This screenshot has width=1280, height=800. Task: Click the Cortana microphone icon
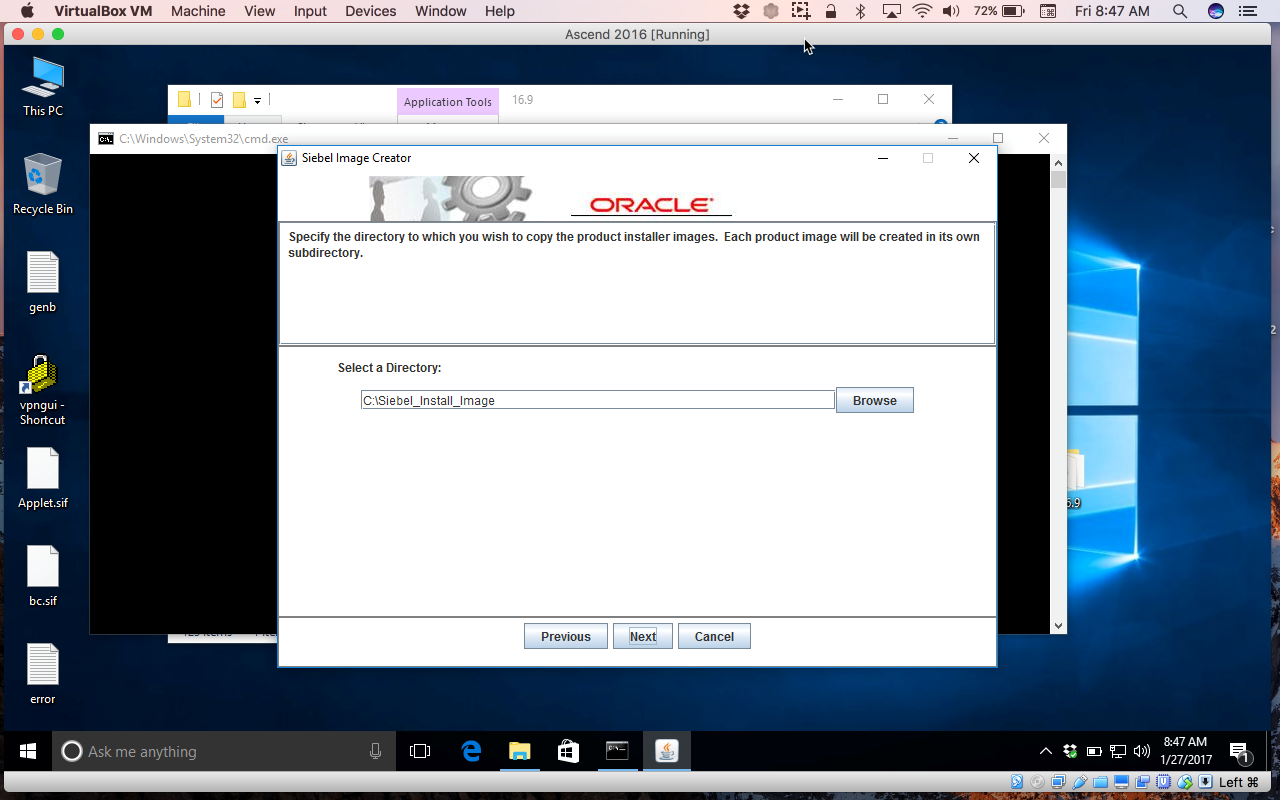[x=375, y=751]
